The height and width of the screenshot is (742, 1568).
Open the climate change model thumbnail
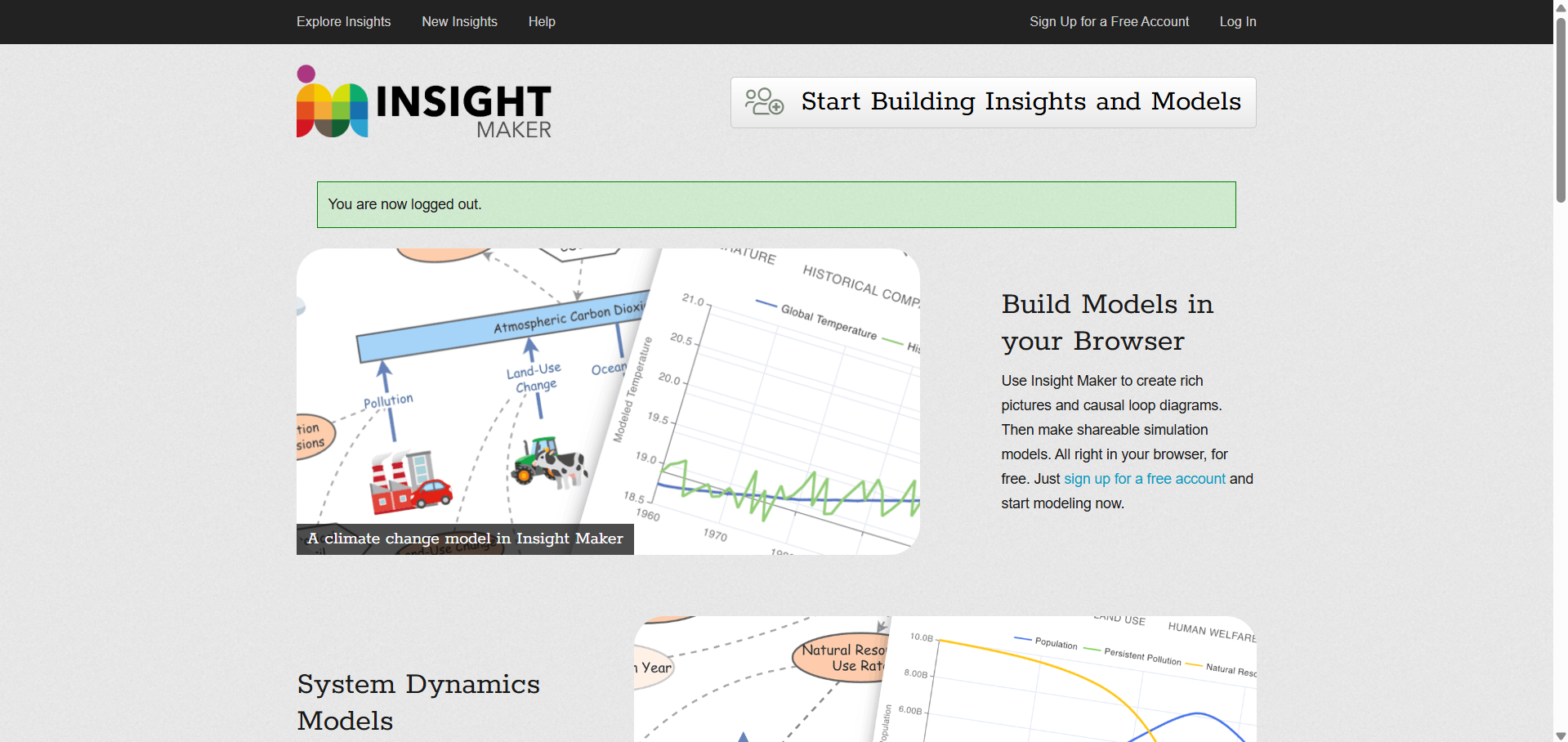[608, 401]
